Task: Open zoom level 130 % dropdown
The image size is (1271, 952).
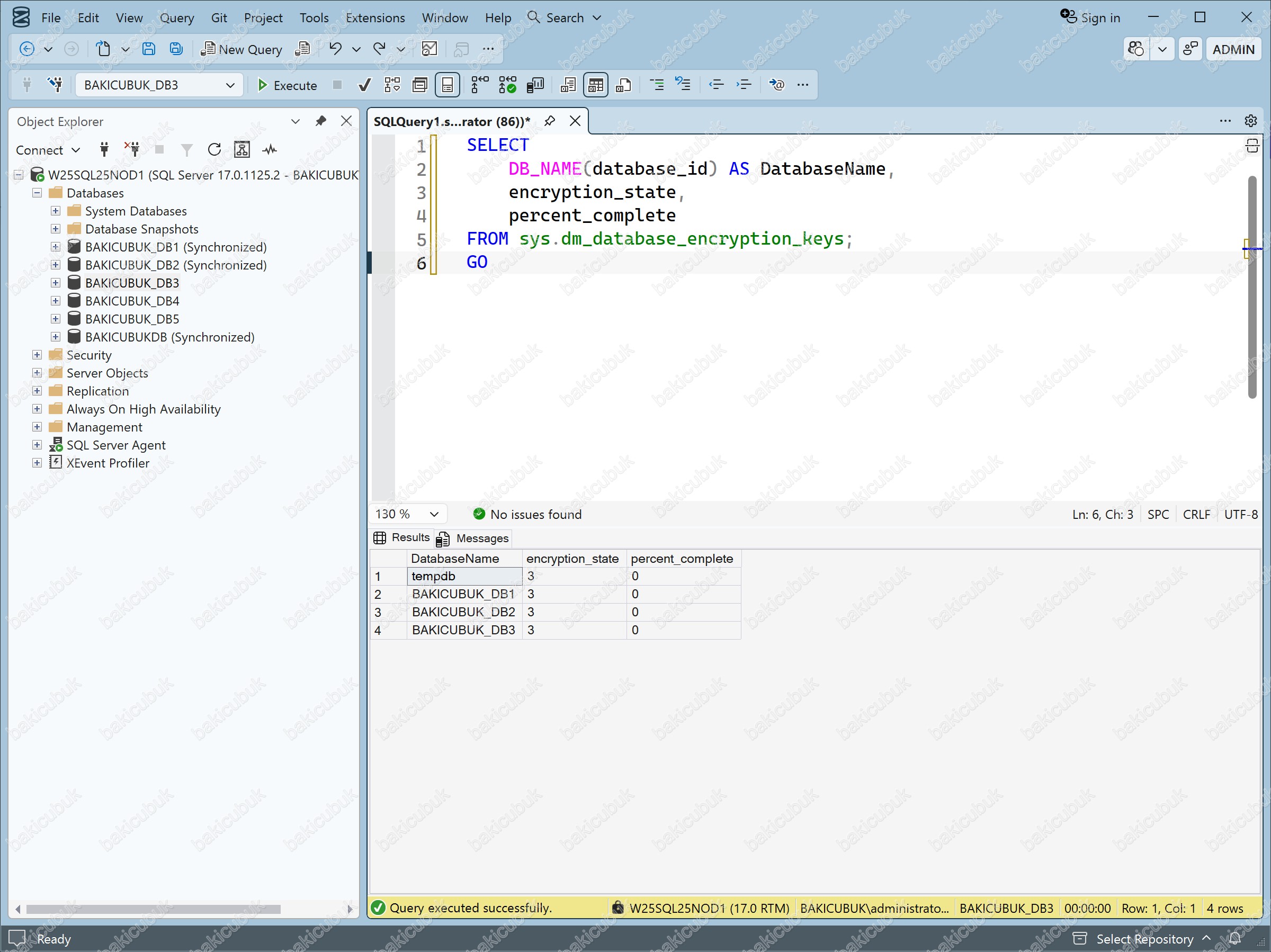Action: point(407,514)
